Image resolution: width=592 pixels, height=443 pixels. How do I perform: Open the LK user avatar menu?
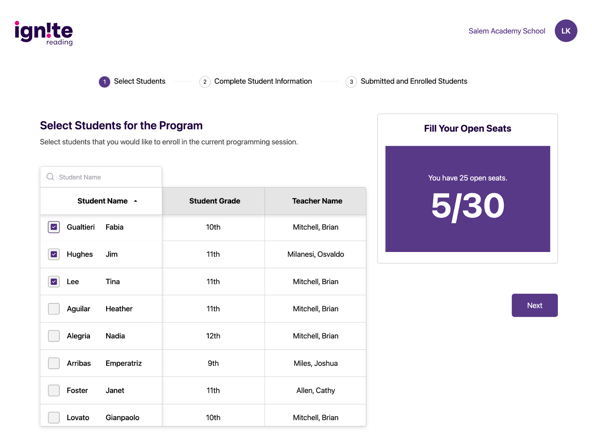(566, 31)
